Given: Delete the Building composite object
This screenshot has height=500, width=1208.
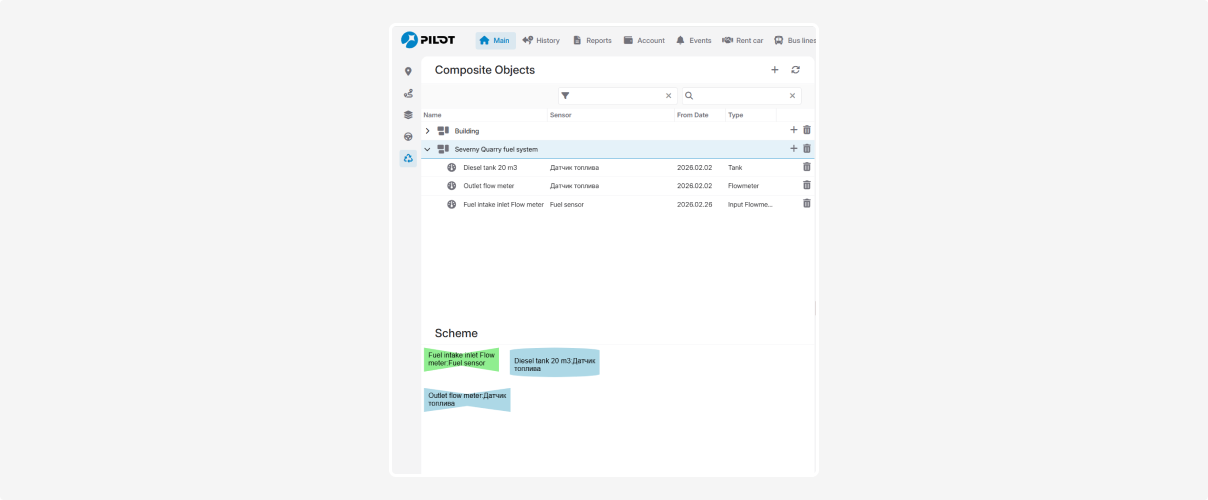Looking at the screenshot, I should tap(807, 130).
